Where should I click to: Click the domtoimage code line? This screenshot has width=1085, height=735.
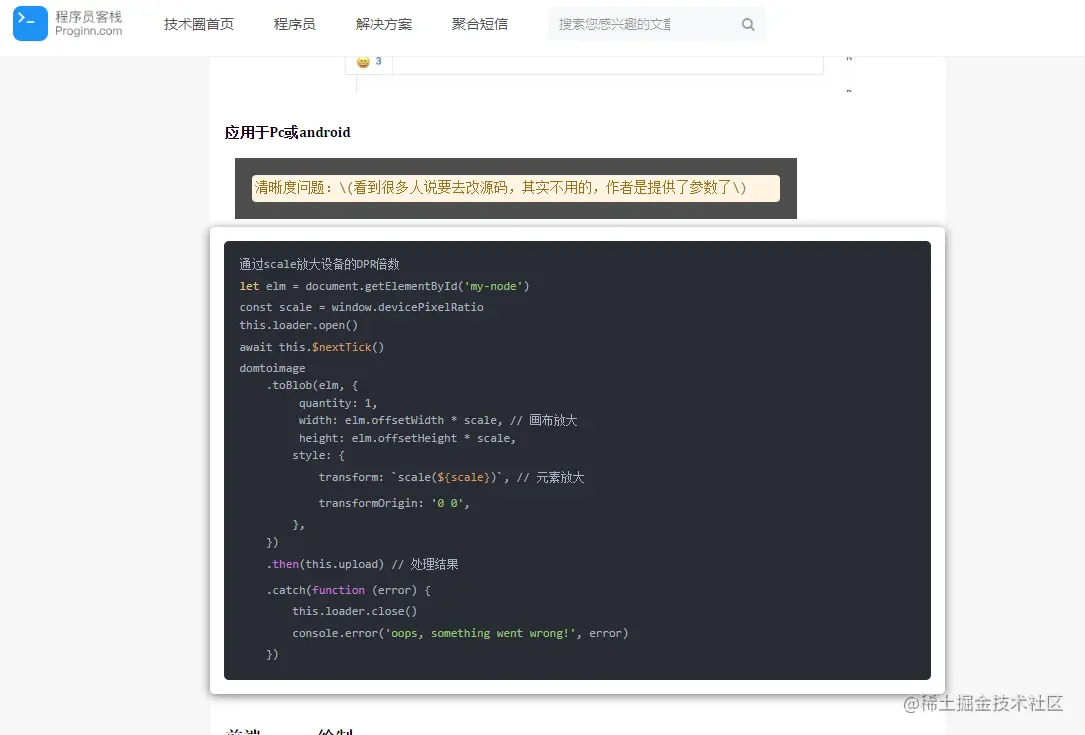(272, 368)
